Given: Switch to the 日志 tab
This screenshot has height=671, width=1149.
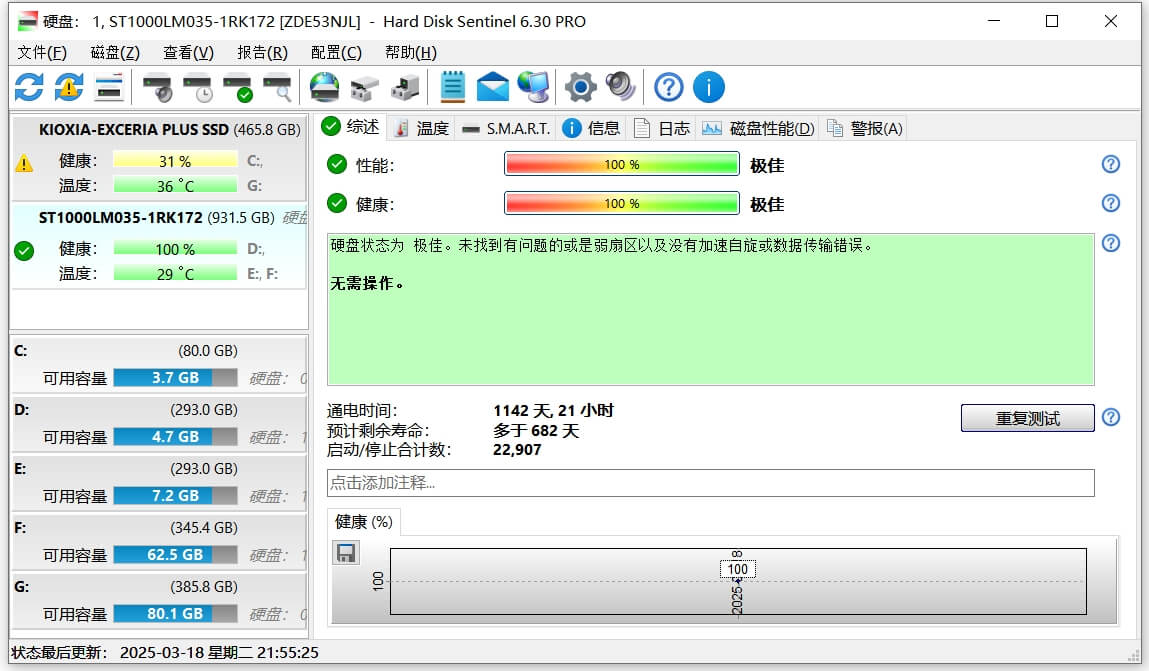Looking at the screenshot, I should 662,128.
